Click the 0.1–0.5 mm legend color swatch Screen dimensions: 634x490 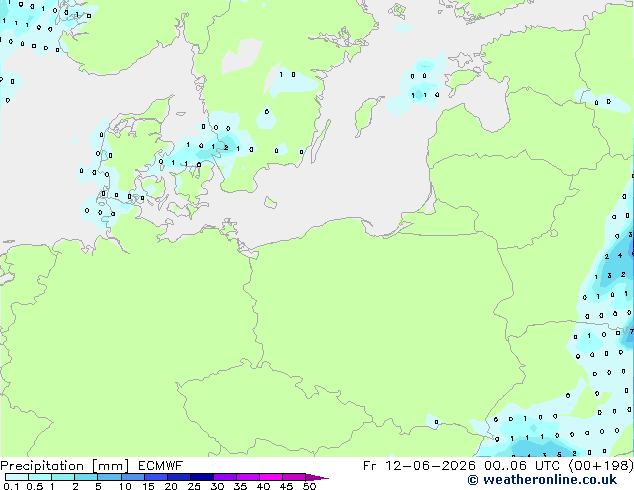[17, 477]
